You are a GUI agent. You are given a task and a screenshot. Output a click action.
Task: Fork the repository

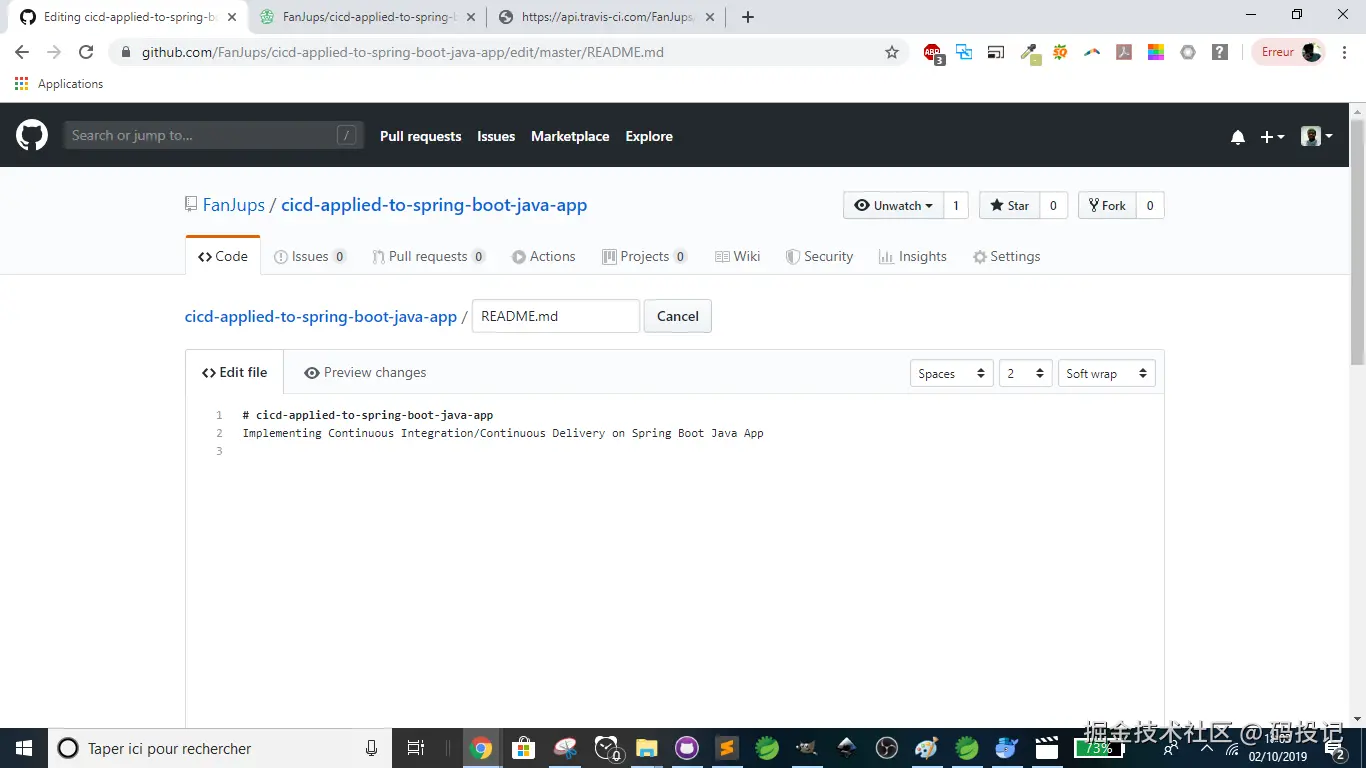[x=1107, y=206]
